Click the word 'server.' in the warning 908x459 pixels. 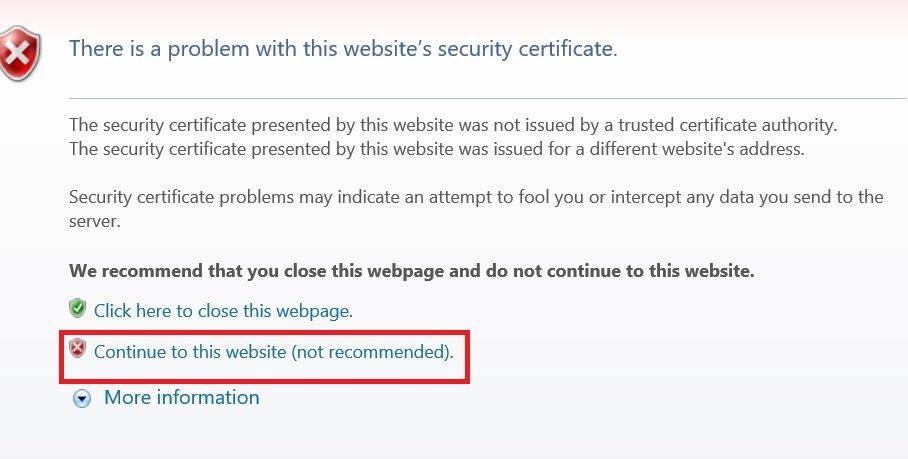95,221
